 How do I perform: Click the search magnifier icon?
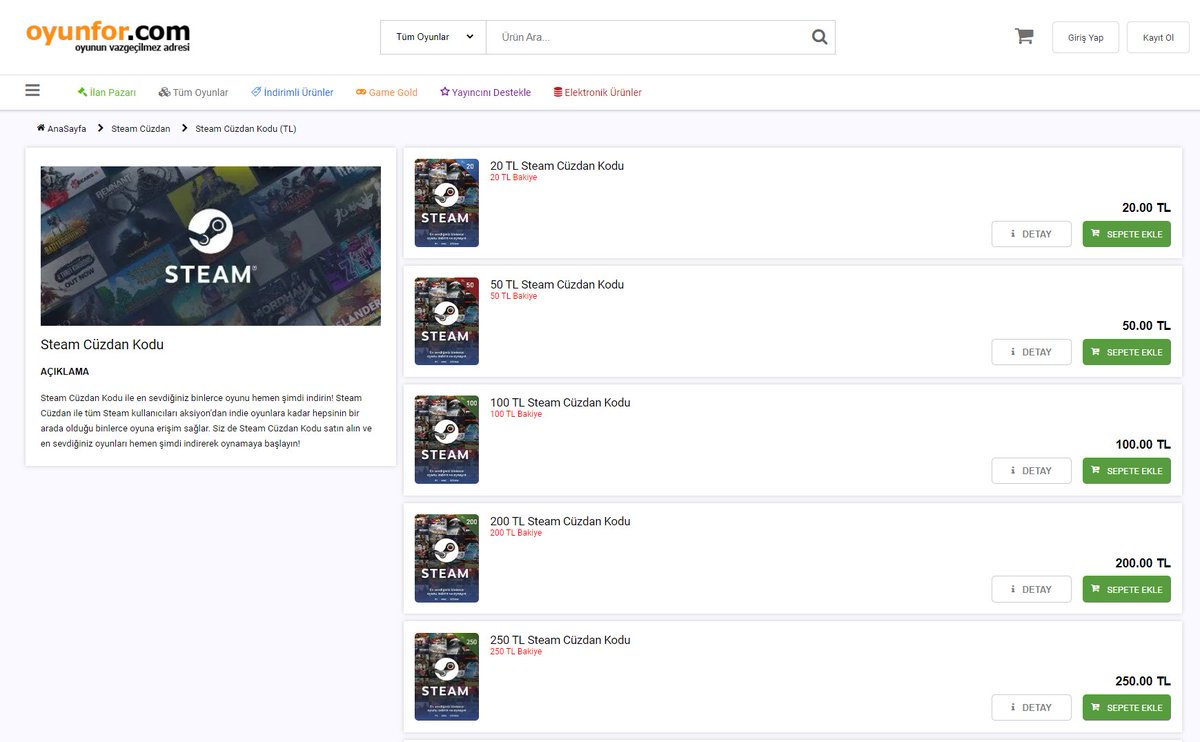tap(820, 37)
